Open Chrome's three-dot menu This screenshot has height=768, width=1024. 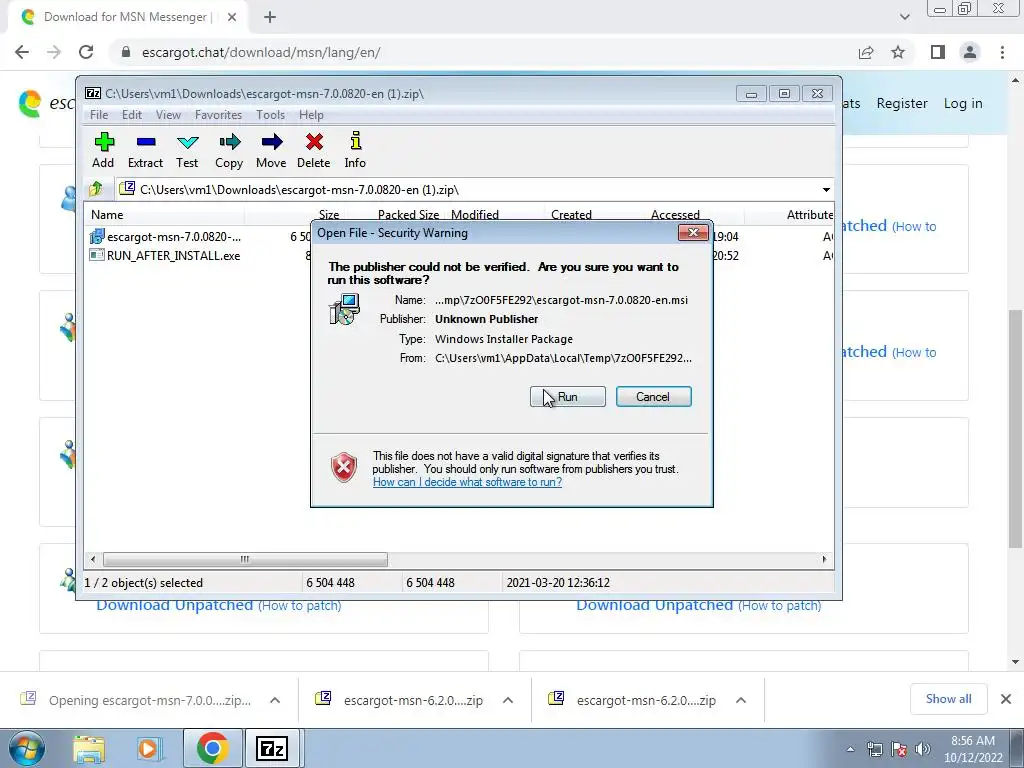(x=1002, y=52)
